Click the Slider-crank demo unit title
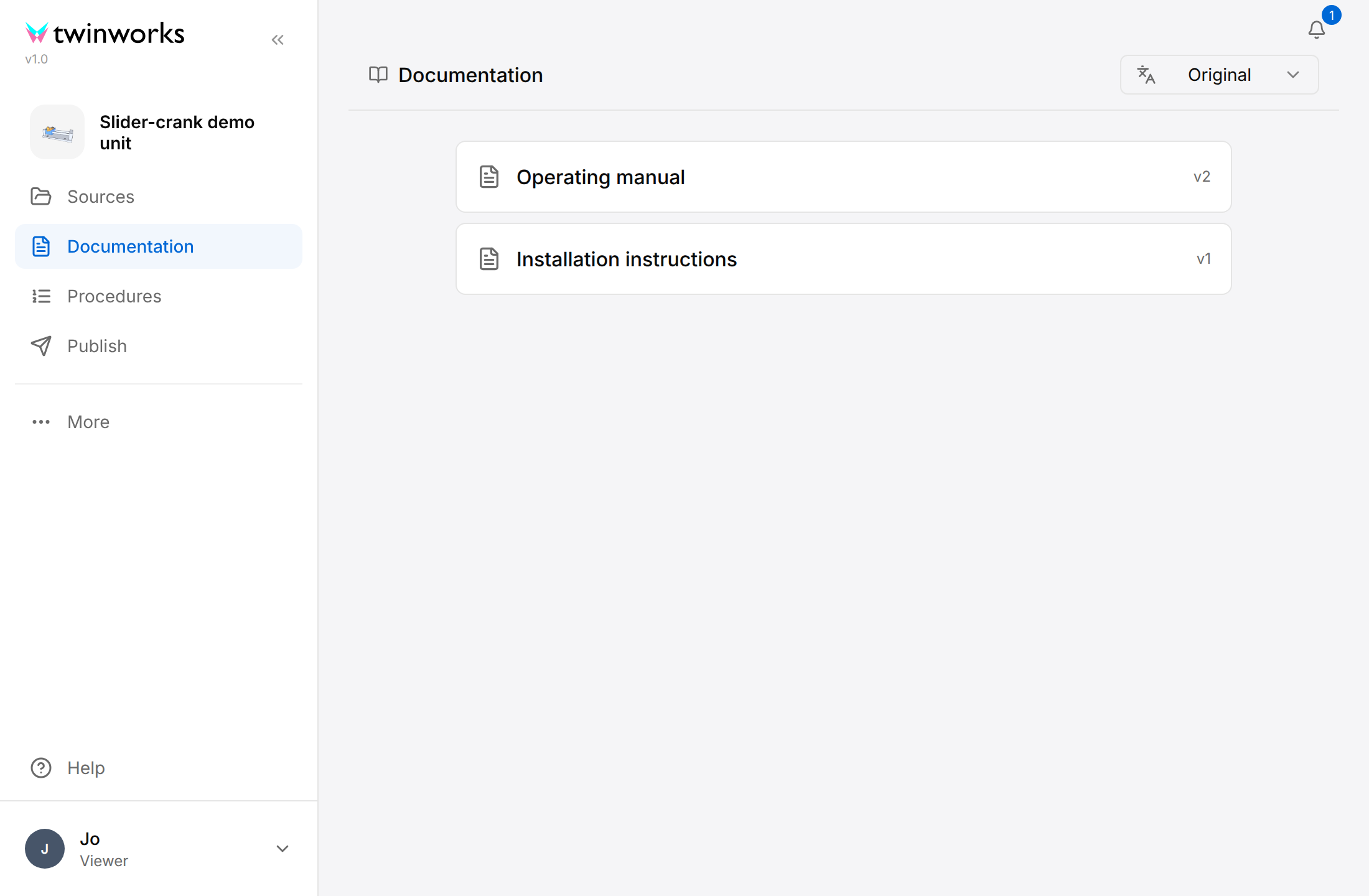The width and height of the screenshot is (1369, 896). [177, 133]
